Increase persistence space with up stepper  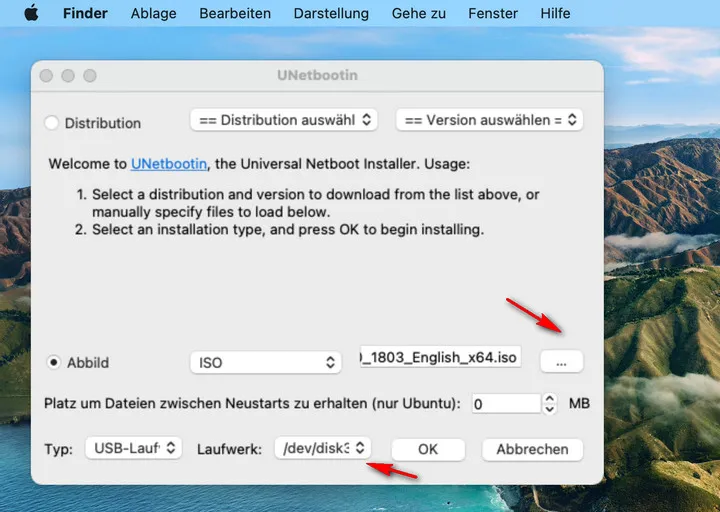pos(550,398)
